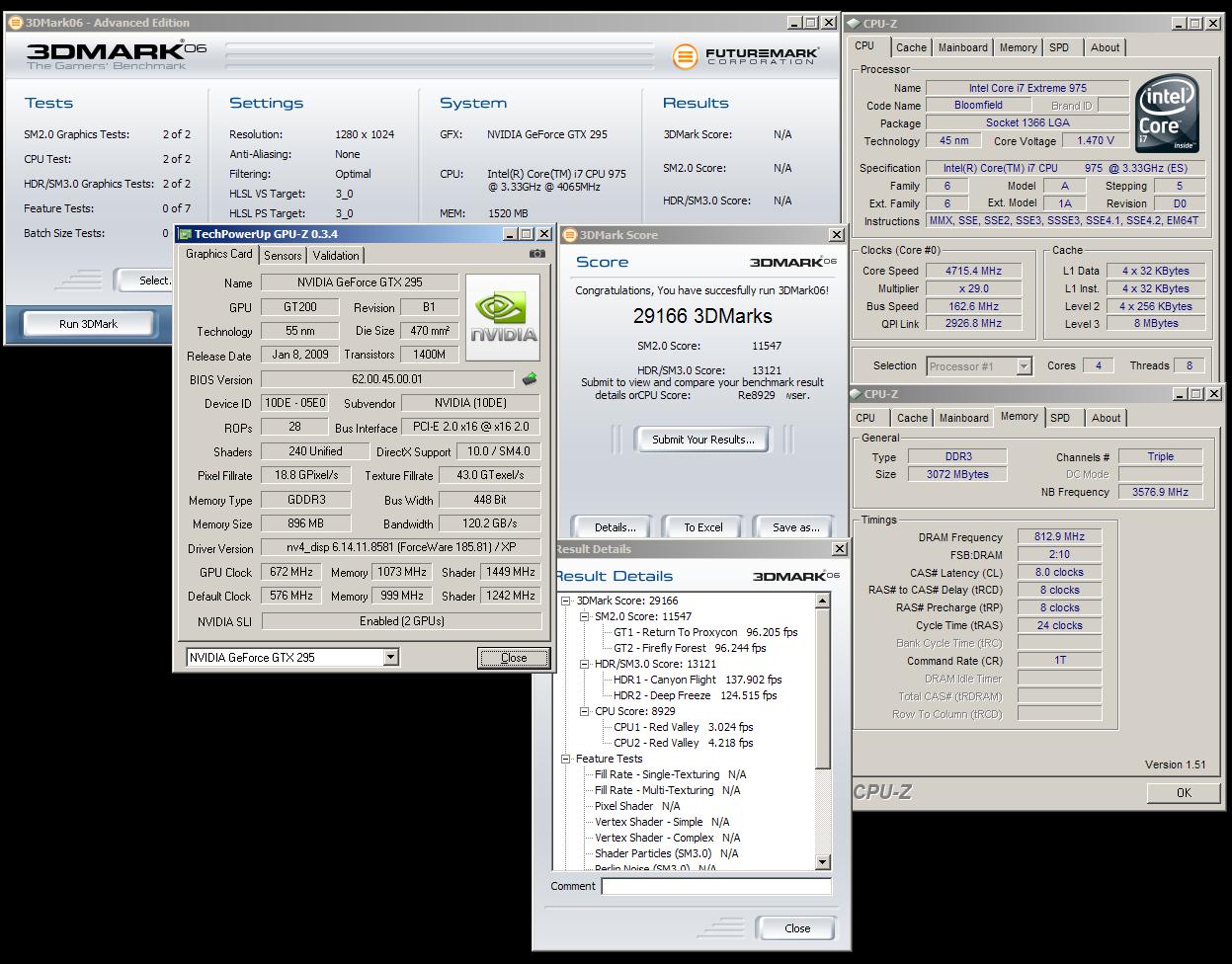Viewport: 1232px width, 964px height.
Task: Click the Futuremark Corporation logo
Action: (x=746, y=56)
